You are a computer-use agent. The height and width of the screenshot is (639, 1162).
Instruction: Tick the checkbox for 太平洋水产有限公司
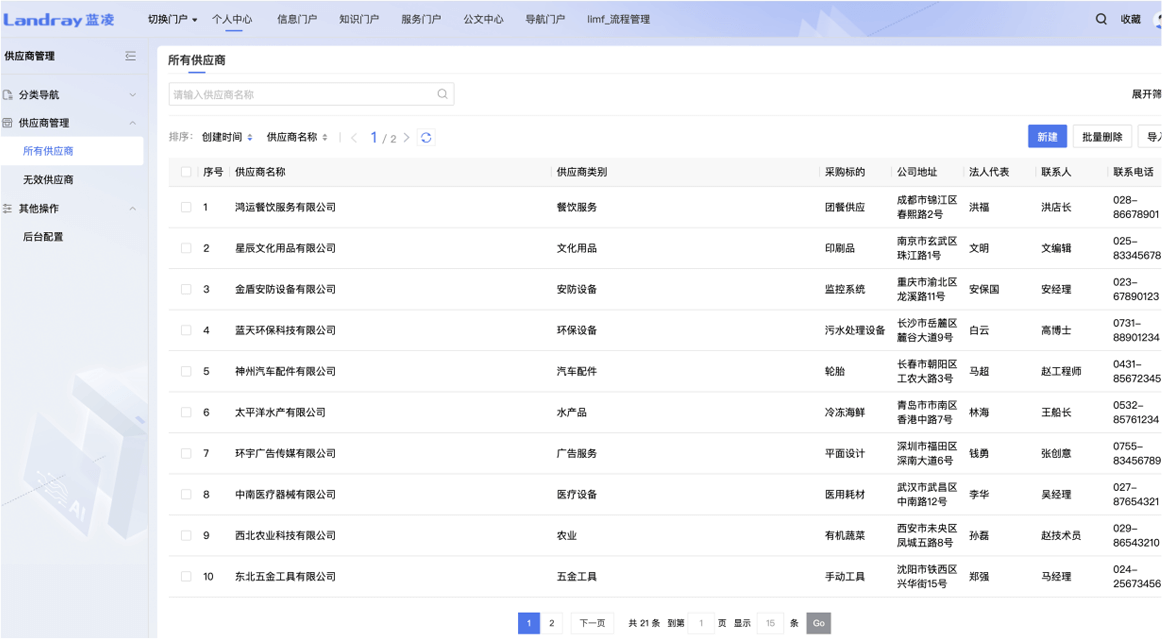pyautogui.click(x=186, y=412)
